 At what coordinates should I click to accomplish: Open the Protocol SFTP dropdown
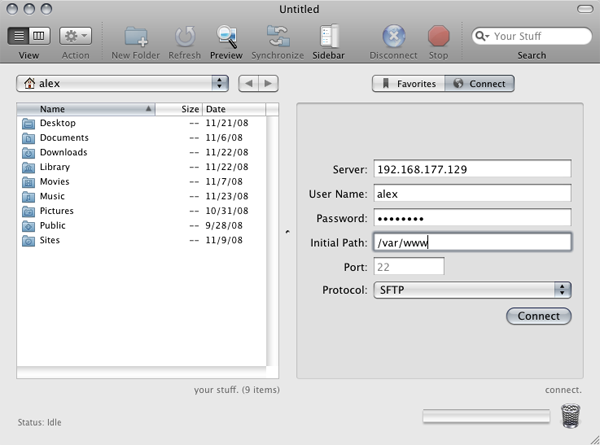(x=472, y=290)
